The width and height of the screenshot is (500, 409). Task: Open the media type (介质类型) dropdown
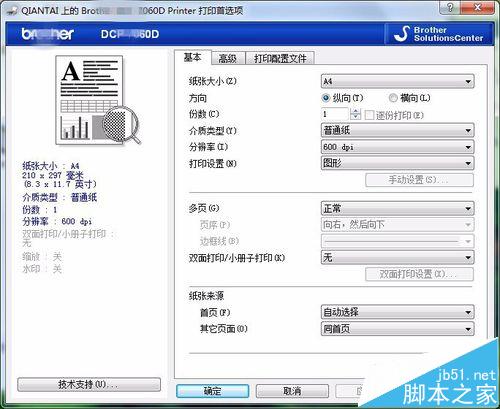[397, 130]
